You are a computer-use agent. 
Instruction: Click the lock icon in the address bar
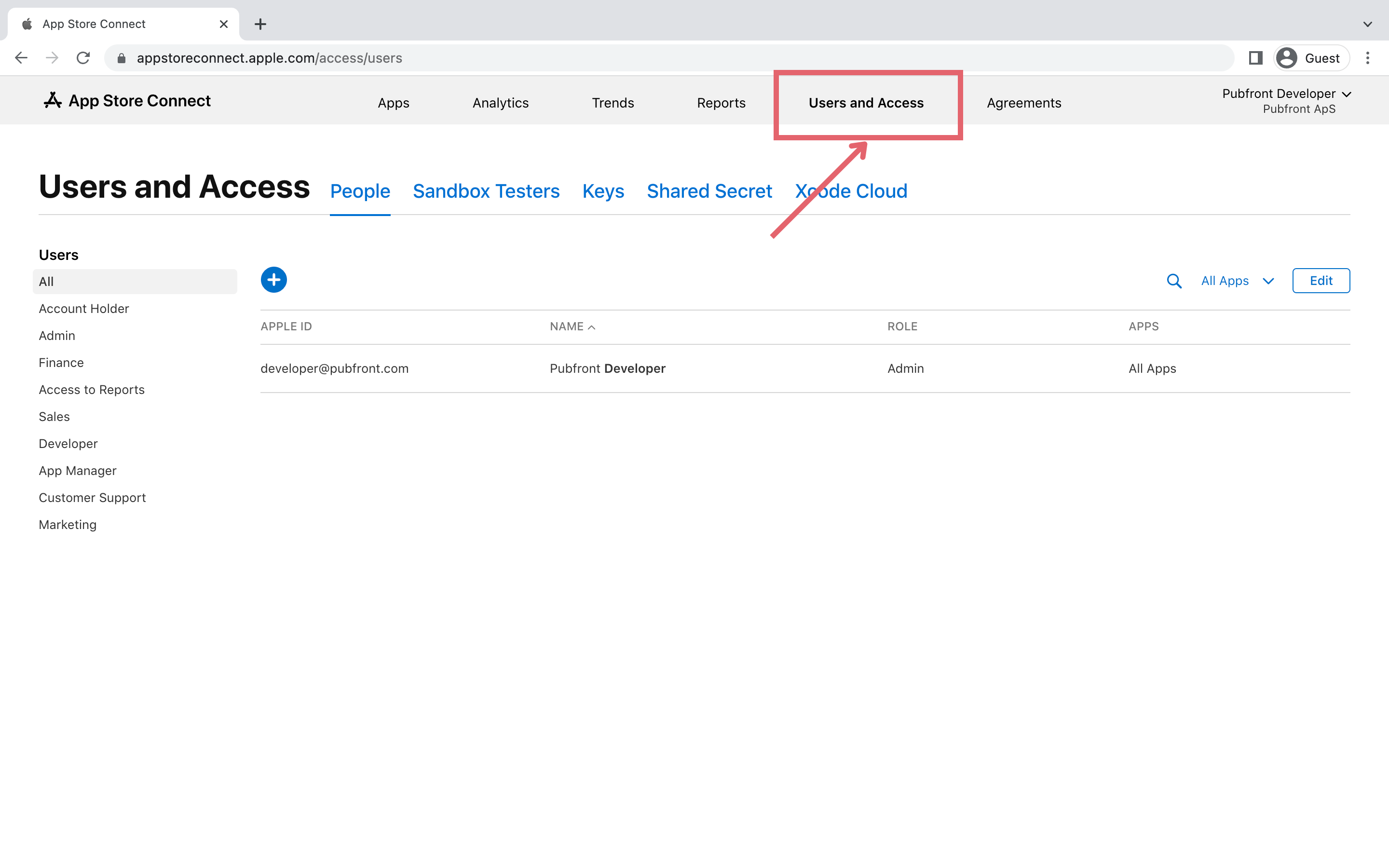point(121,58)
